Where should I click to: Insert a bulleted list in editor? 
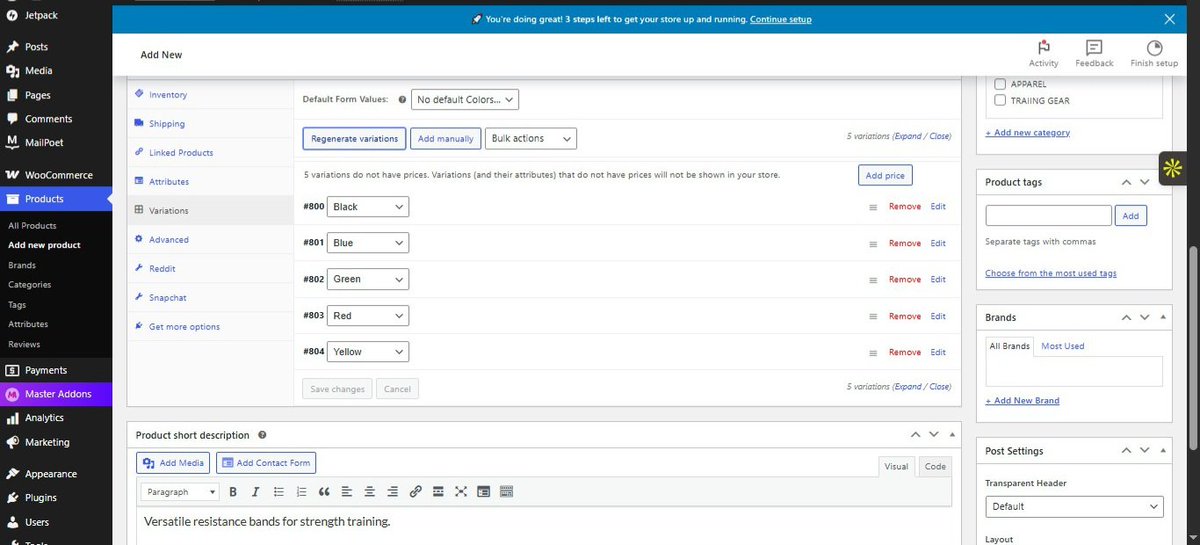click(279, 492)
